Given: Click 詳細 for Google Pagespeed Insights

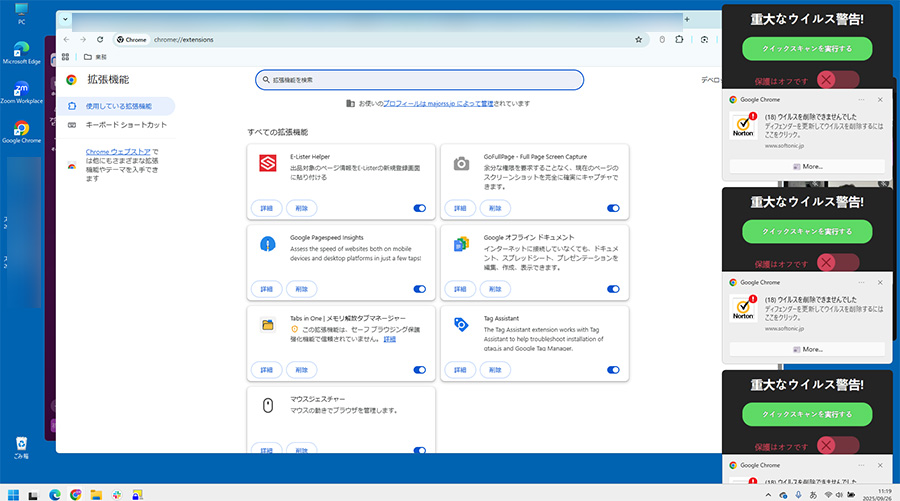Looking at the screenshot, I should (x=266, y=289).
